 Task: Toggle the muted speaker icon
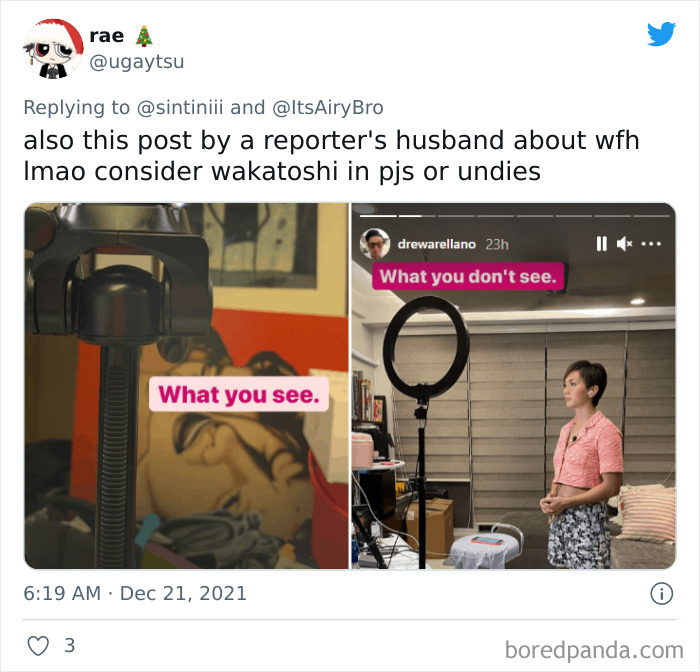[x=624, y=244]
